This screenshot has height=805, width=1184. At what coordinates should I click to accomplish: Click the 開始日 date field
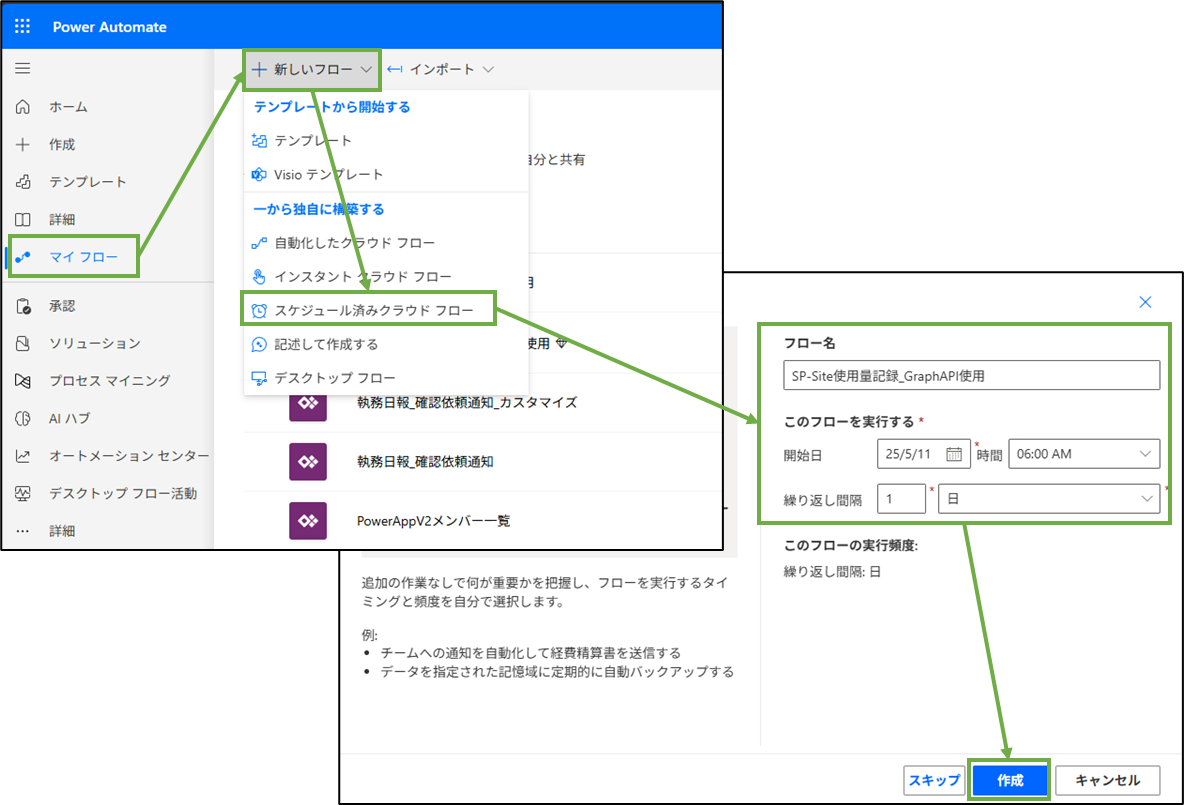(923, 454)
